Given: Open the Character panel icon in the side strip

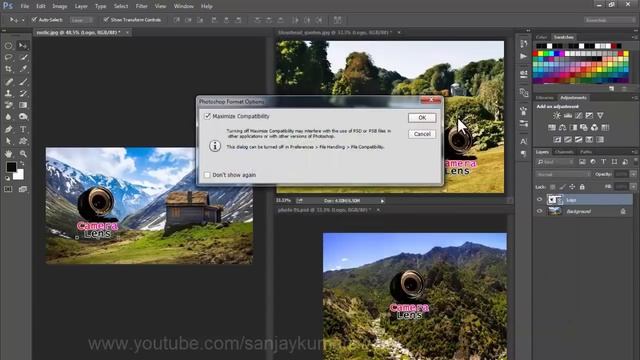Looking at the screenshot, I should [x=524, y=141].
